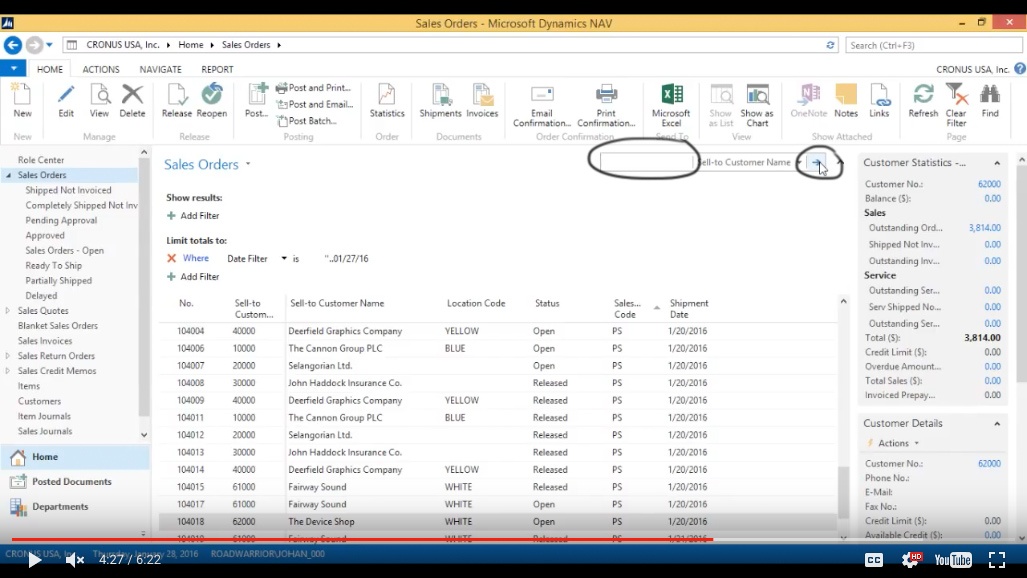
Task: Click Add Filter under Limit totals
Action: 193,277
